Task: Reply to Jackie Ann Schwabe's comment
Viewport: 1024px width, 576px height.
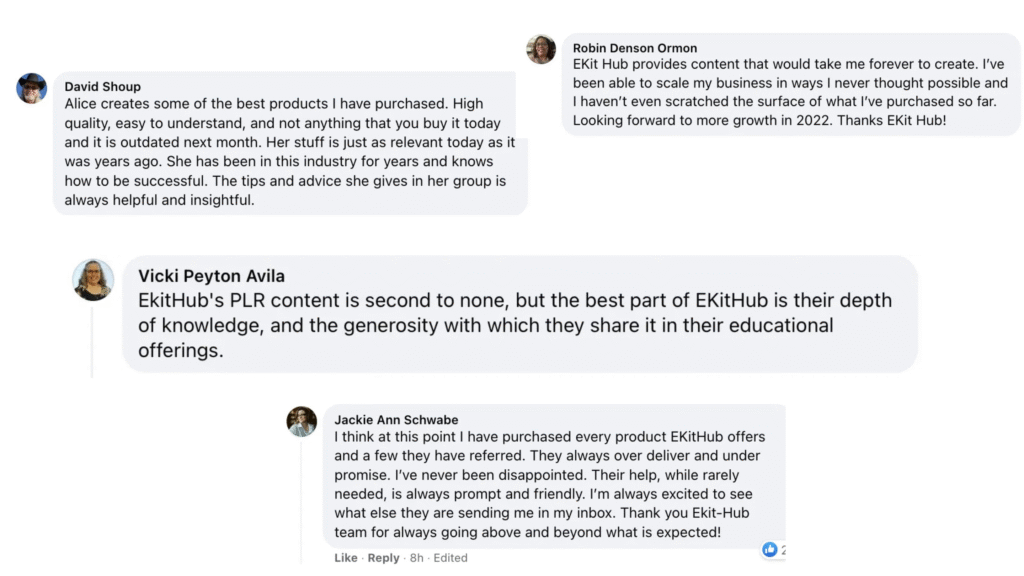Action: click(383, 558)
